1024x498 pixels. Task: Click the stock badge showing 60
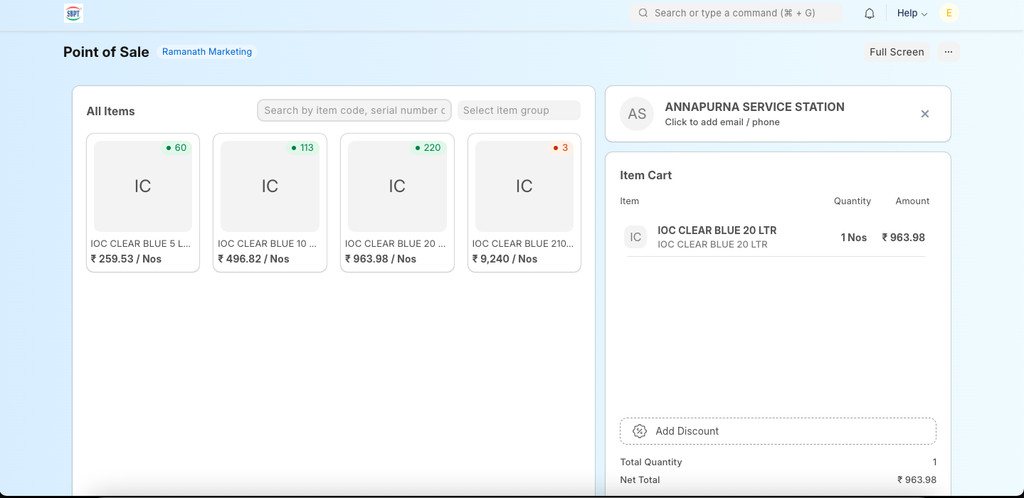176,148
